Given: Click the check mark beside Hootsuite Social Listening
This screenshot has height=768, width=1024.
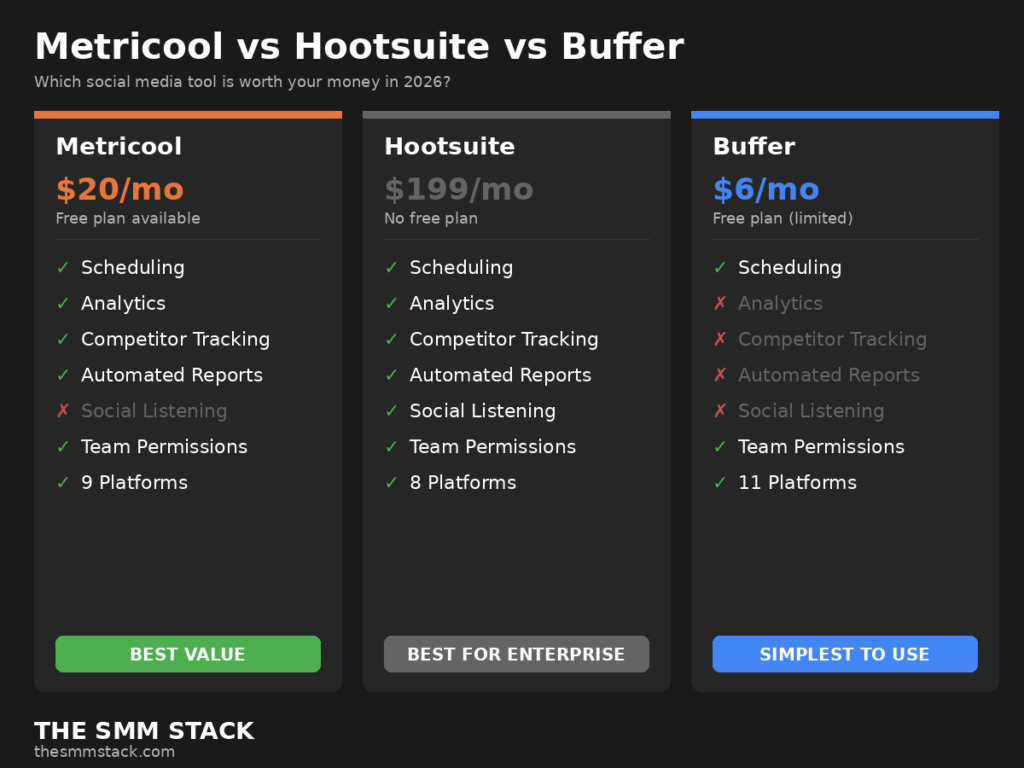Looking at the screenshot, I should [x=392, y=411].
